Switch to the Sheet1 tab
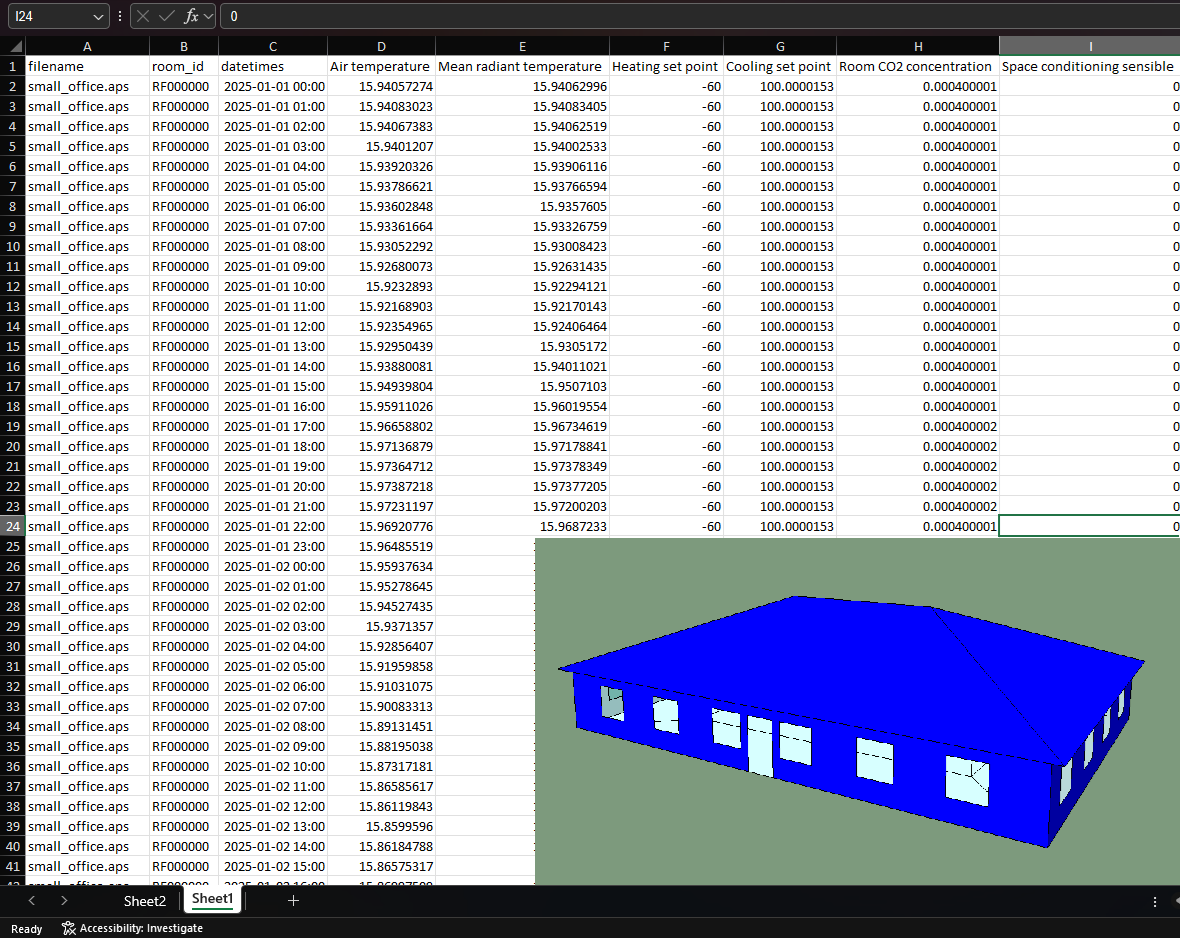 tap(212, 899)
